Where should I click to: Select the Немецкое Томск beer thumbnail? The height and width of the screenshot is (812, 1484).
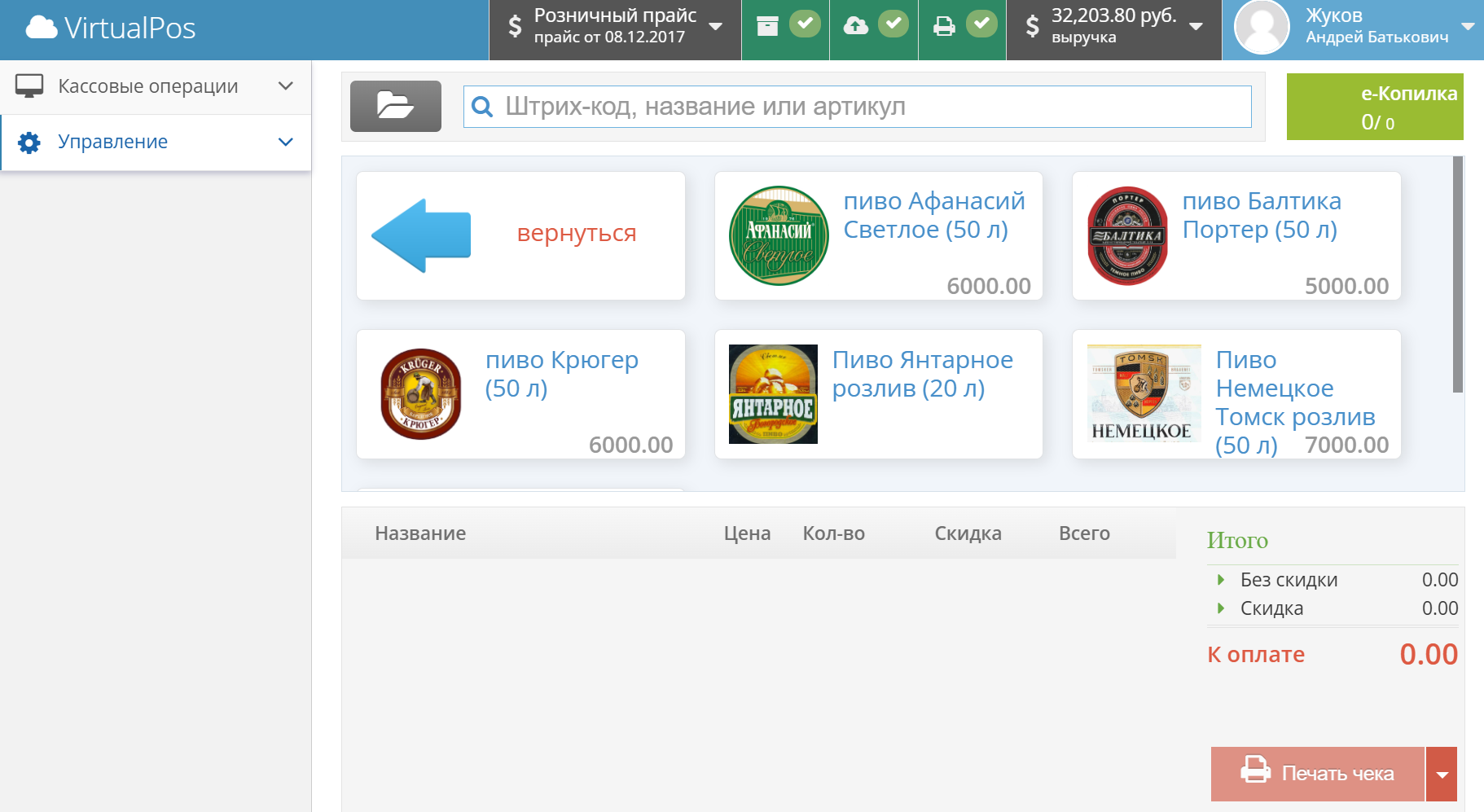click(1144, 393)
